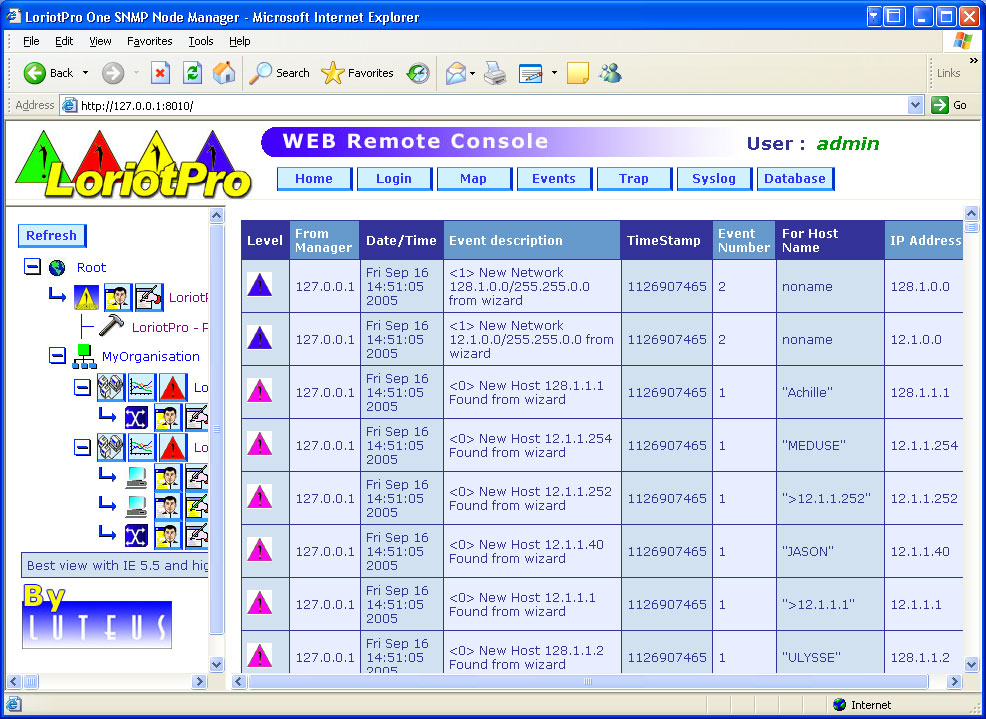Image resolution: width=986 pixels, height=719 pixels.
Task: Expand the Links toolbar chevron
Action: 974,61
